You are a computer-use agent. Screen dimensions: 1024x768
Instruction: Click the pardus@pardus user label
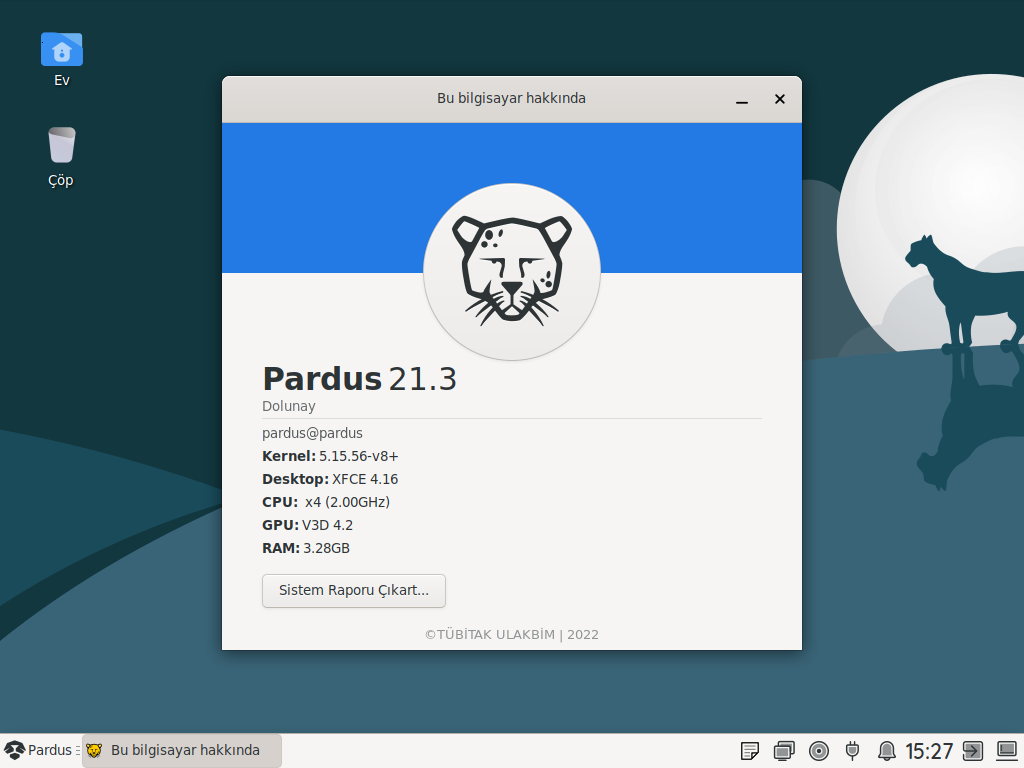pos(312,433)
